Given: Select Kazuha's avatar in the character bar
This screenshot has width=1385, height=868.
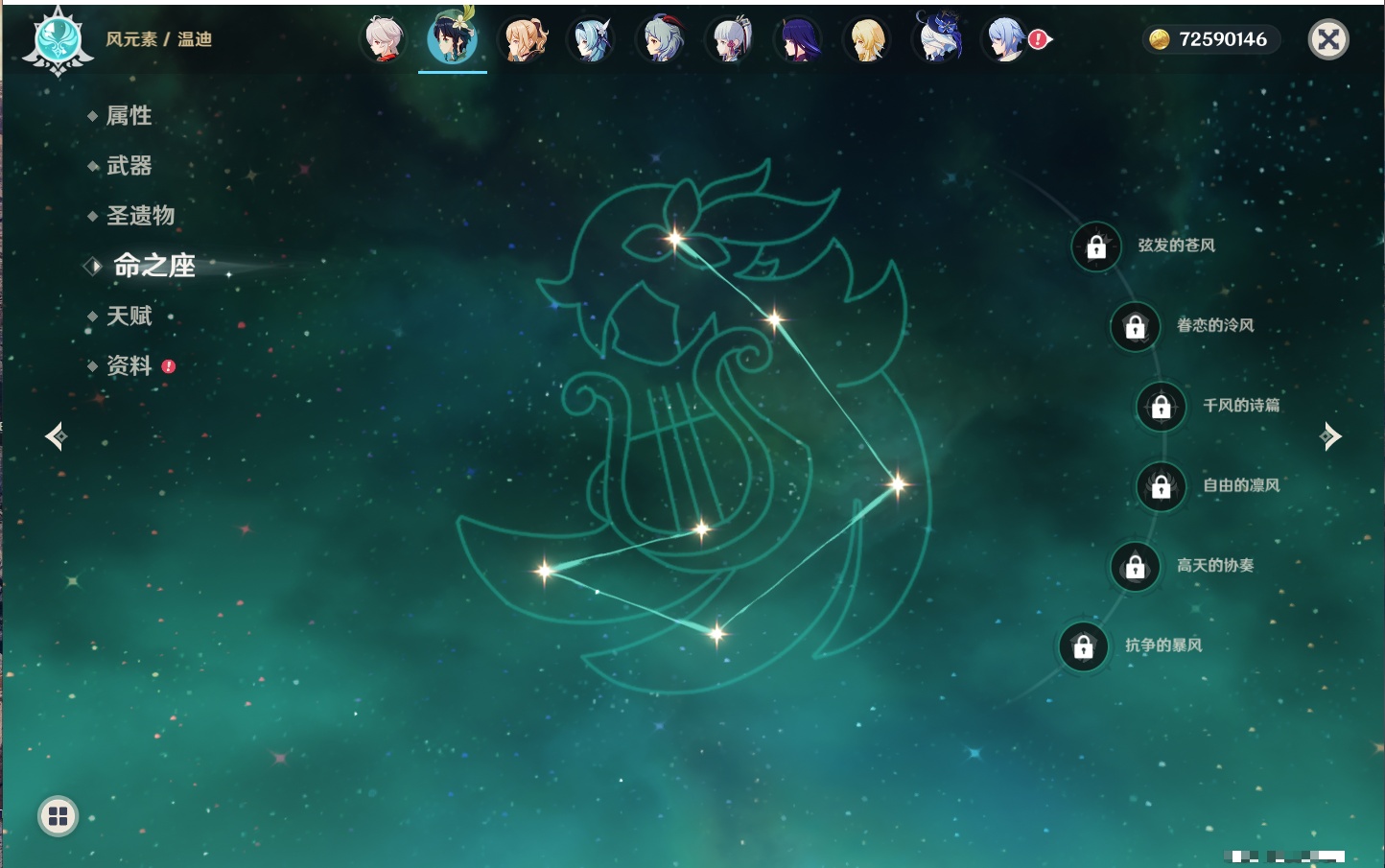Looking at the screenshot, I should pos(384,39).
